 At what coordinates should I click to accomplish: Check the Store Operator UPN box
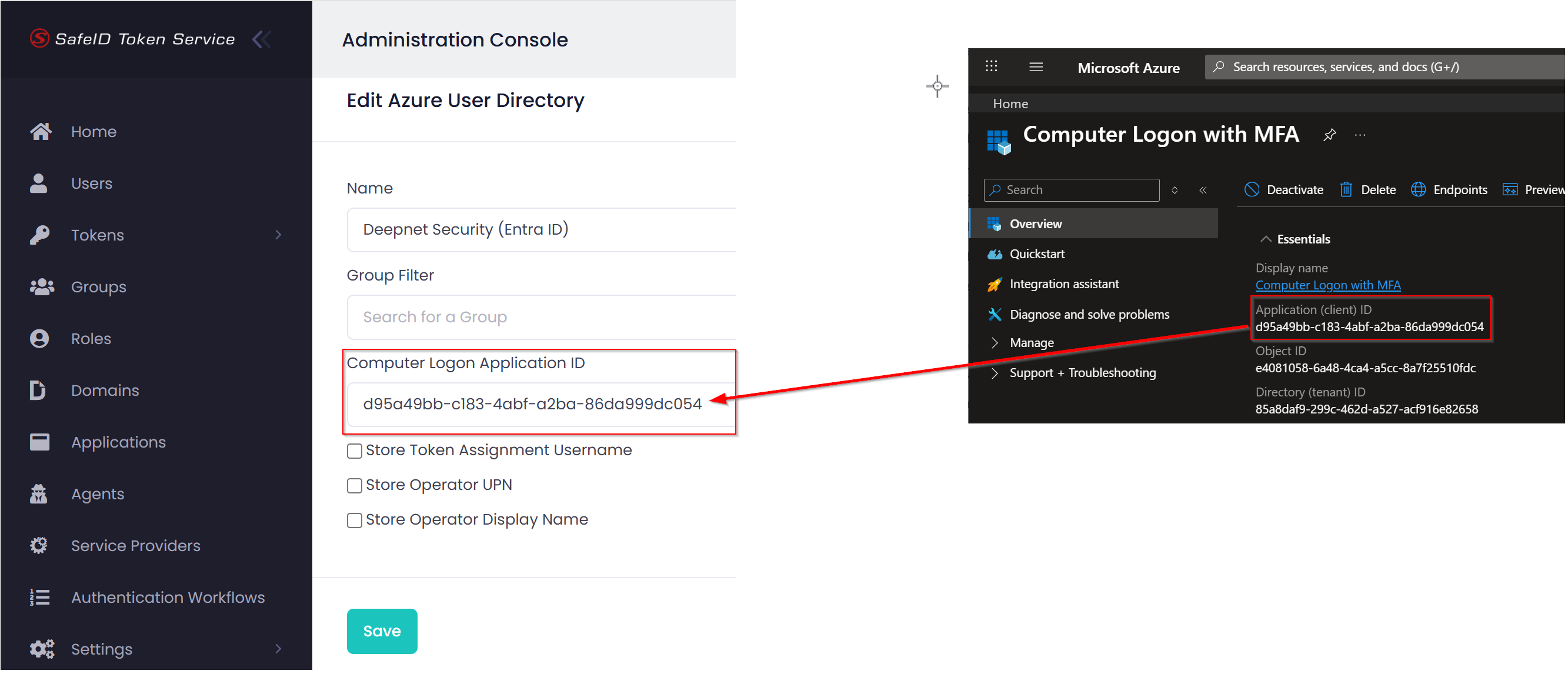point(354,486)
